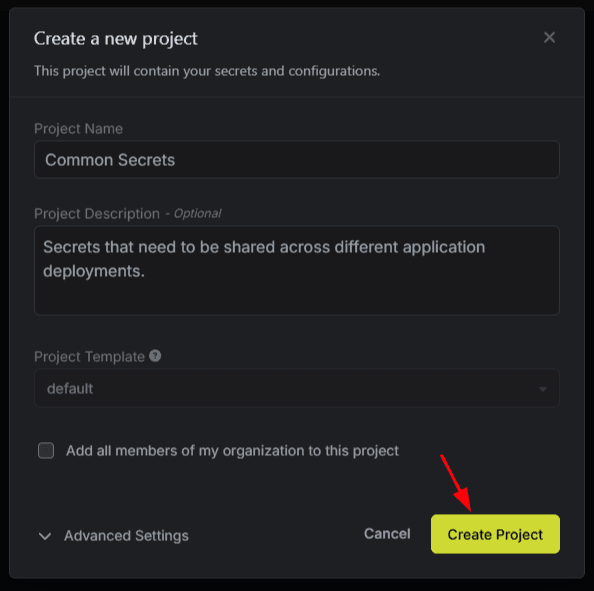Click the italic 'Optional' hint text
This screenshot has height=591, width=594.
(x=197, y=214)
